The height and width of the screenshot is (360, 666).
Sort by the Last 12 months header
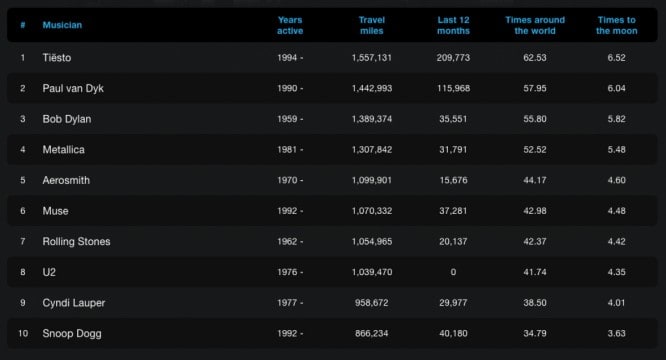tap(453, 25)
